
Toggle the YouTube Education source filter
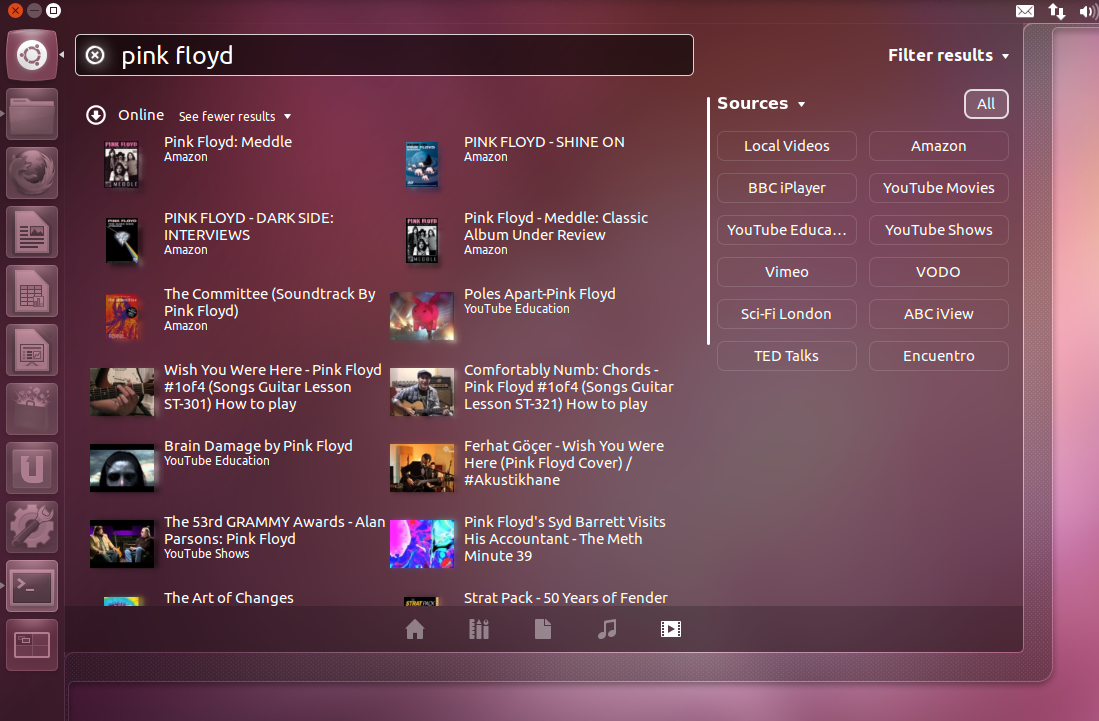click(x=786, y=230)
